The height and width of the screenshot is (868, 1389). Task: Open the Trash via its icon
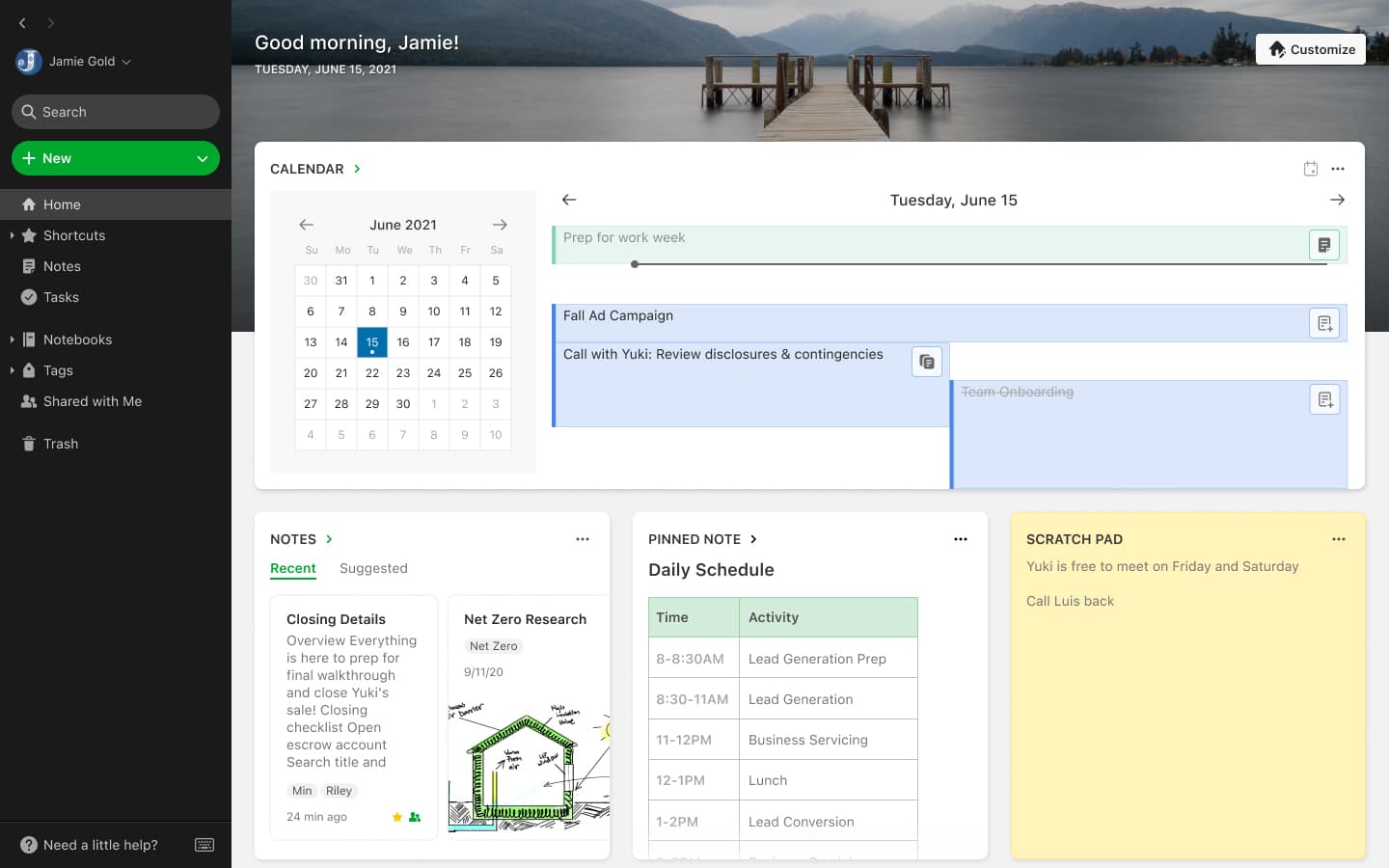tap(30, 444)
